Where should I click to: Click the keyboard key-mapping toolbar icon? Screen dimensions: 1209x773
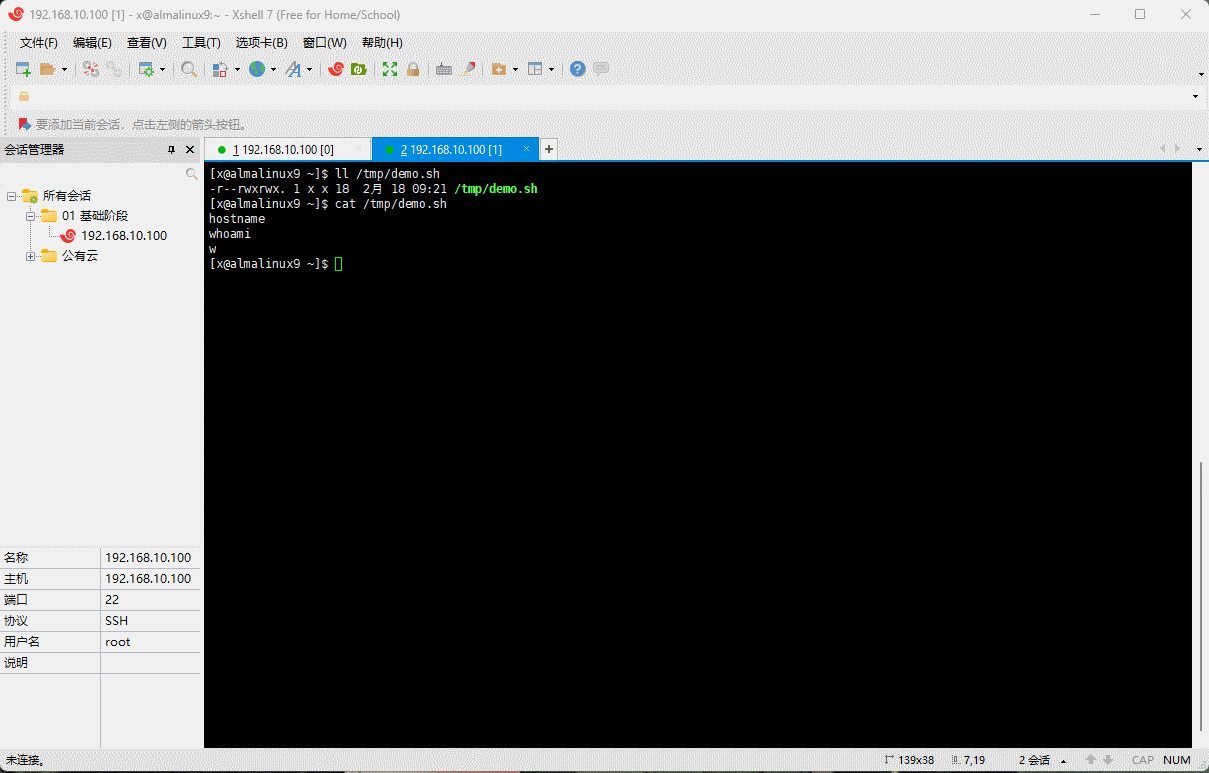444,69
